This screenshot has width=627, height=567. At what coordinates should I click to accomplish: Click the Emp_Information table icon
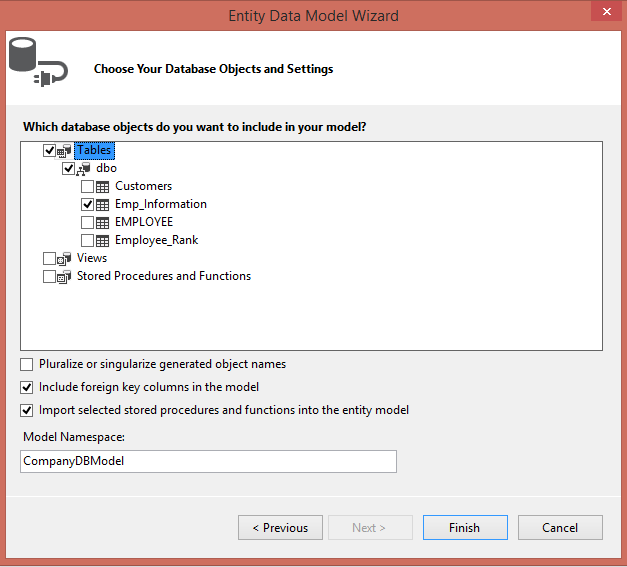coord(102,204)
